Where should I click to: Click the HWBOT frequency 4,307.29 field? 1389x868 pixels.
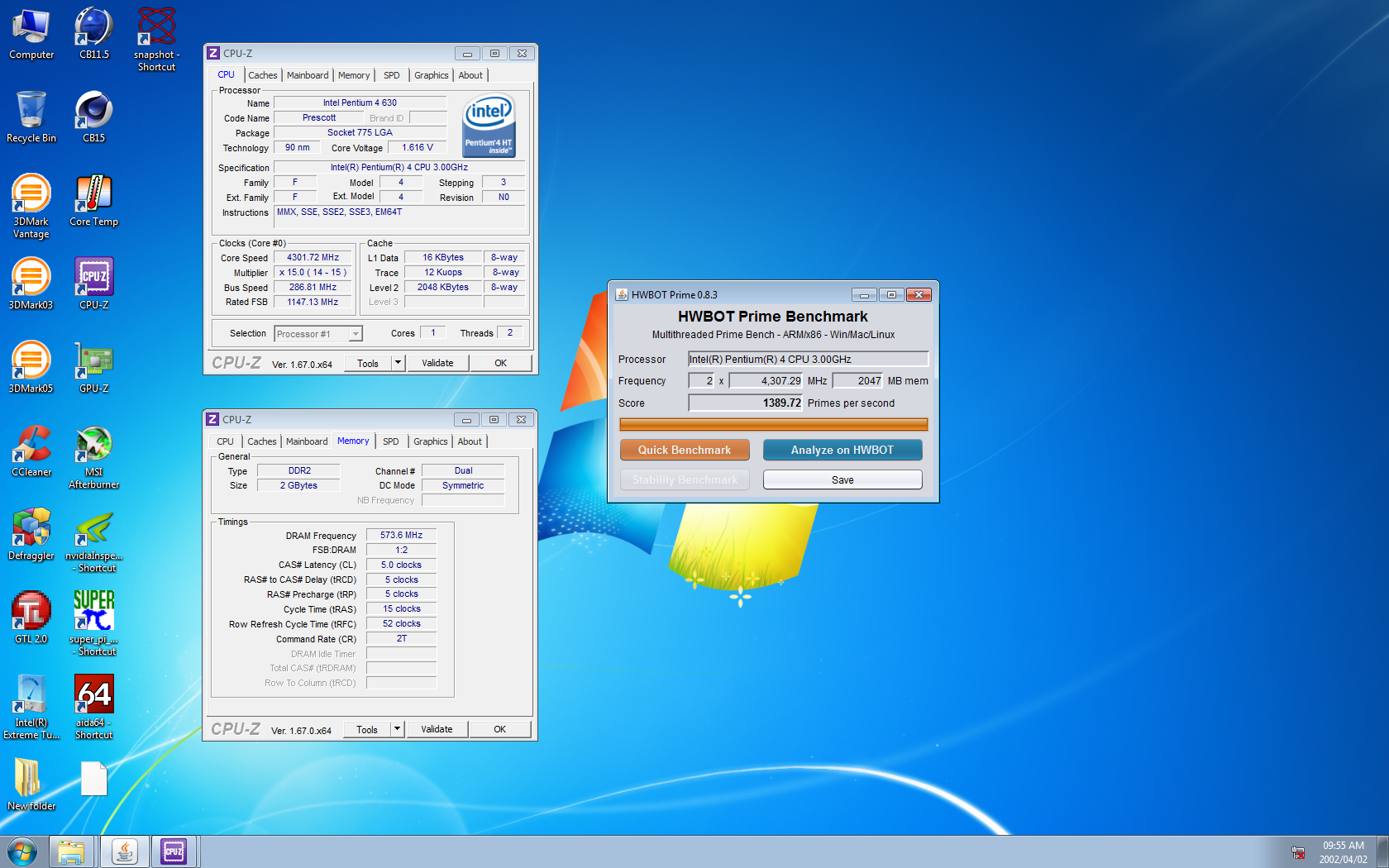click(x=766, y=380)
